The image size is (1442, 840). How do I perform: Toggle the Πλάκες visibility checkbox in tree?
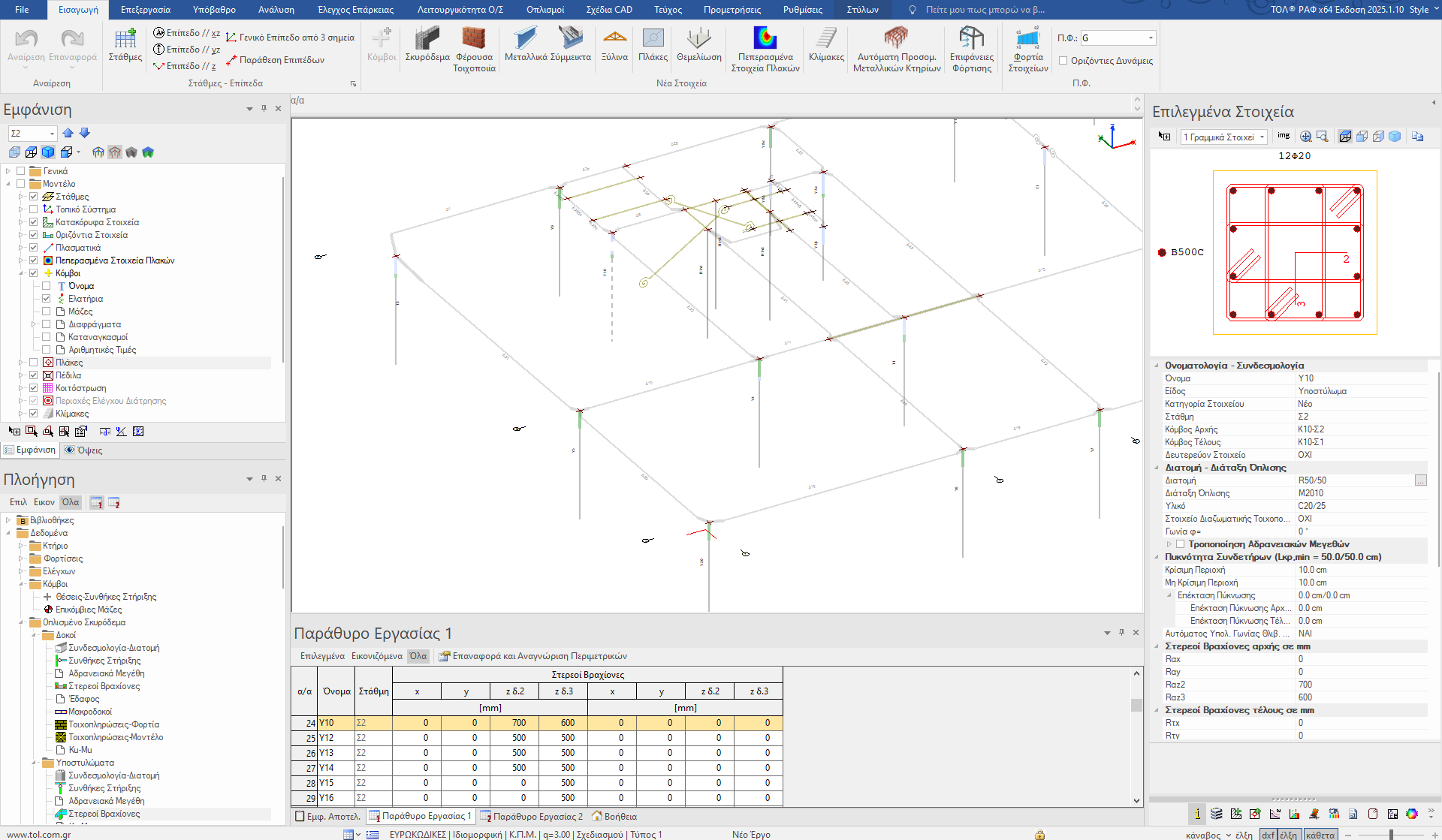[x=34, y=363]
